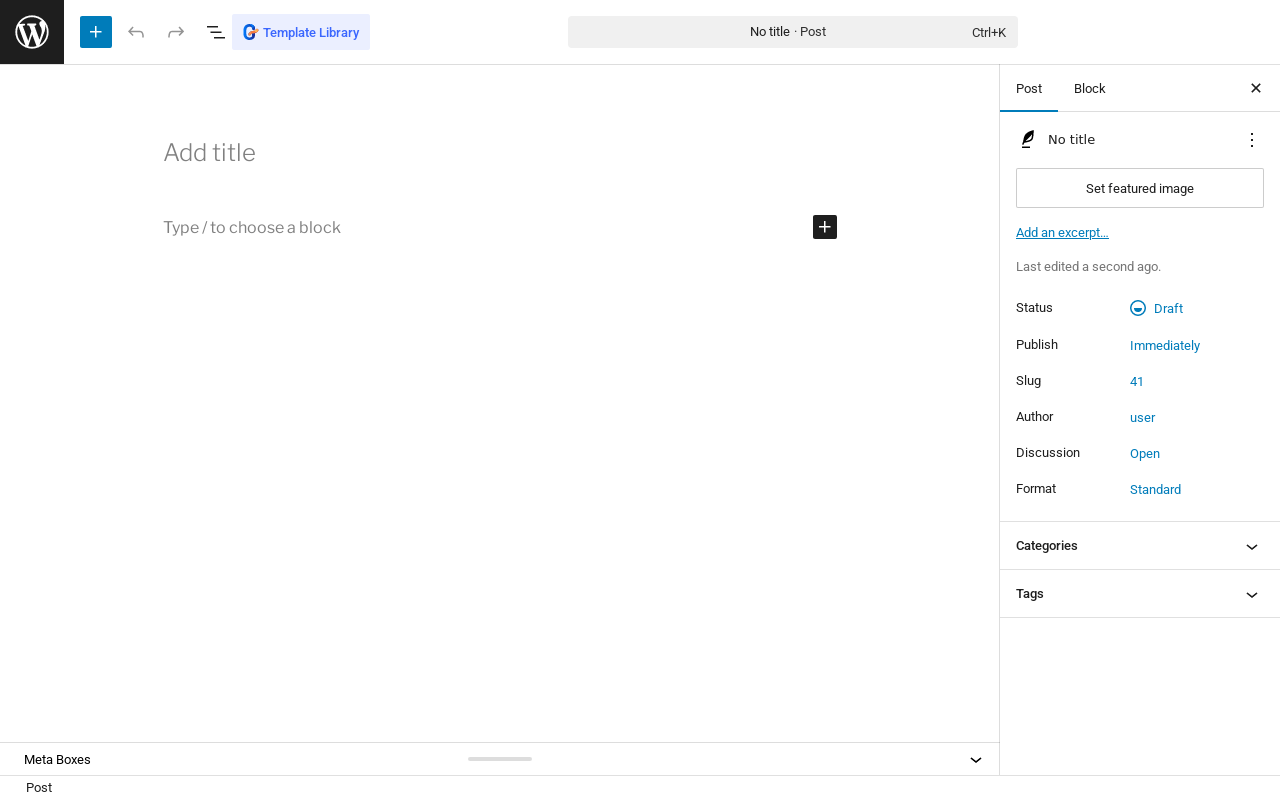The width and height of the screenshot is (1280, 800).
Task: Select the Post tab in sidebar
Action: 1029,88
